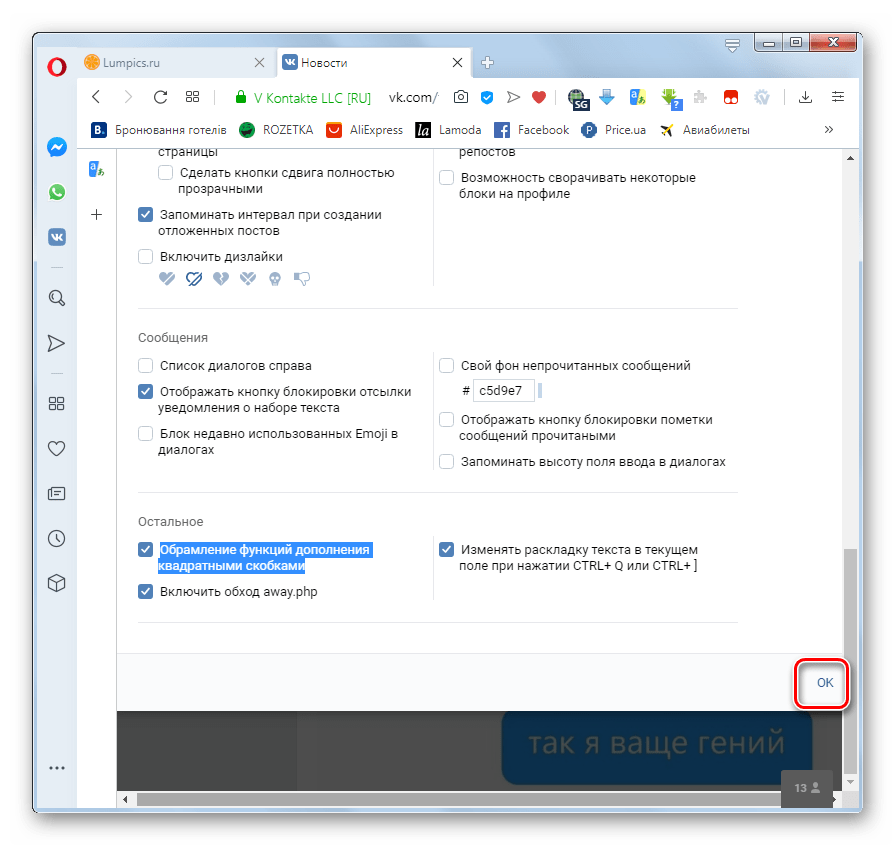The width and height of the screenshot is (896, 846).
Task: Open Speed Dial grid in sidebar
Action: click(x=56, y=404)
